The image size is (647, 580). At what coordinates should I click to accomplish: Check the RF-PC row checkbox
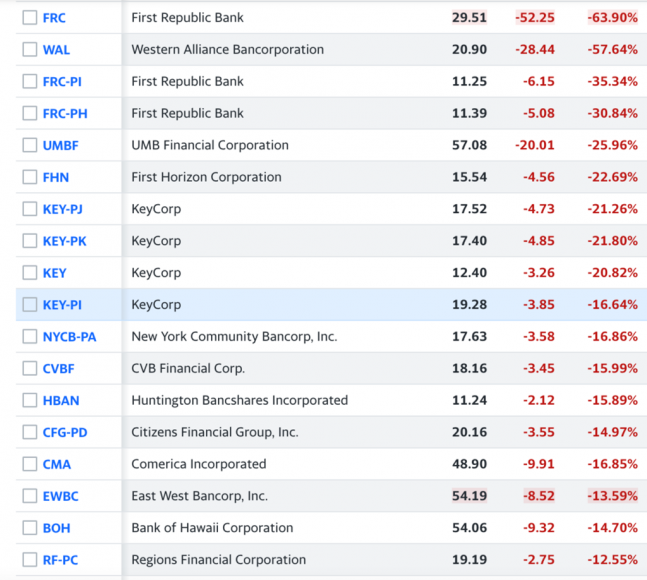click(29, 560)
